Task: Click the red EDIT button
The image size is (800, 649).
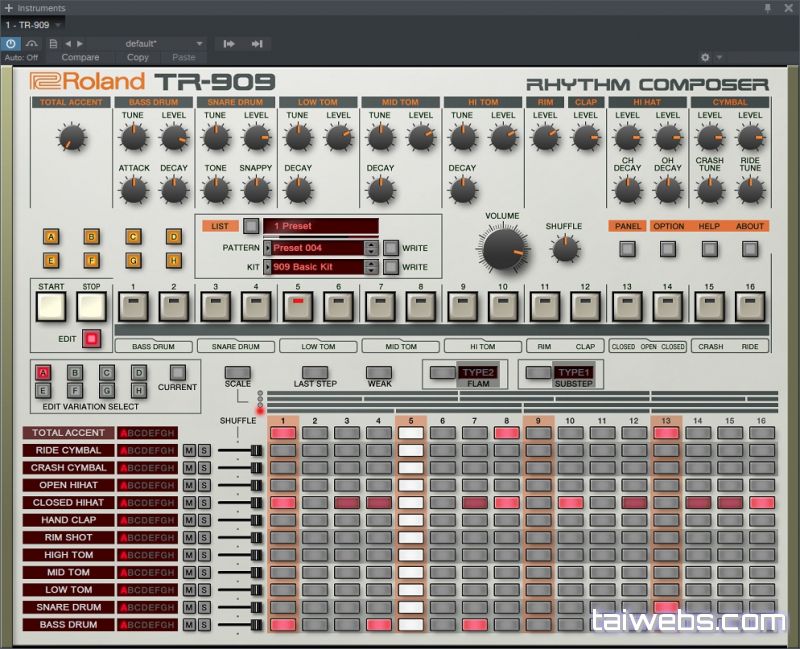Action: click(93, 339)
